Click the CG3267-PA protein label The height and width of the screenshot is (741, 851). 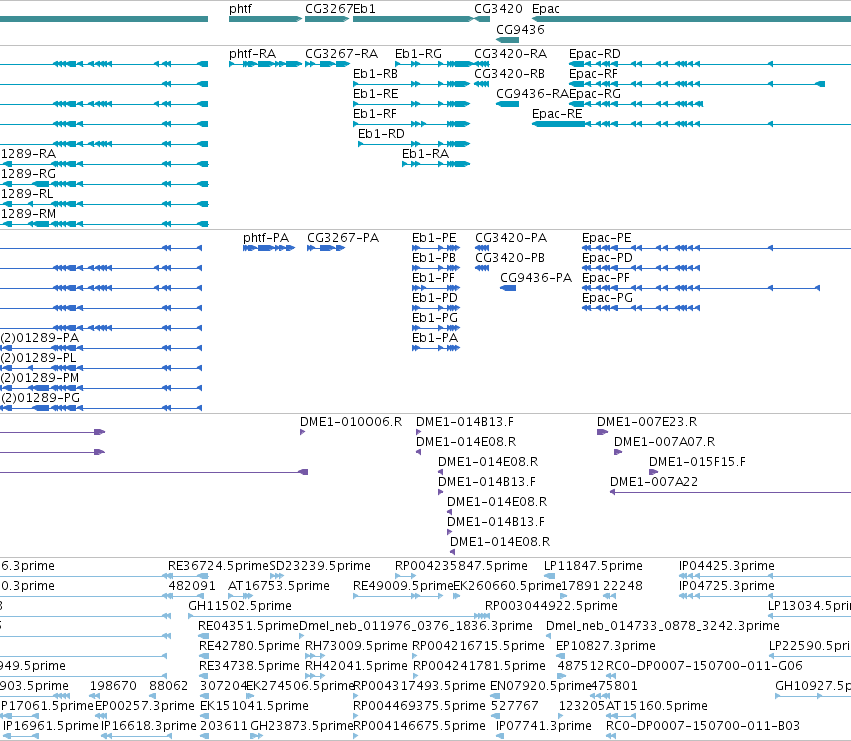[x=343, y=238]
